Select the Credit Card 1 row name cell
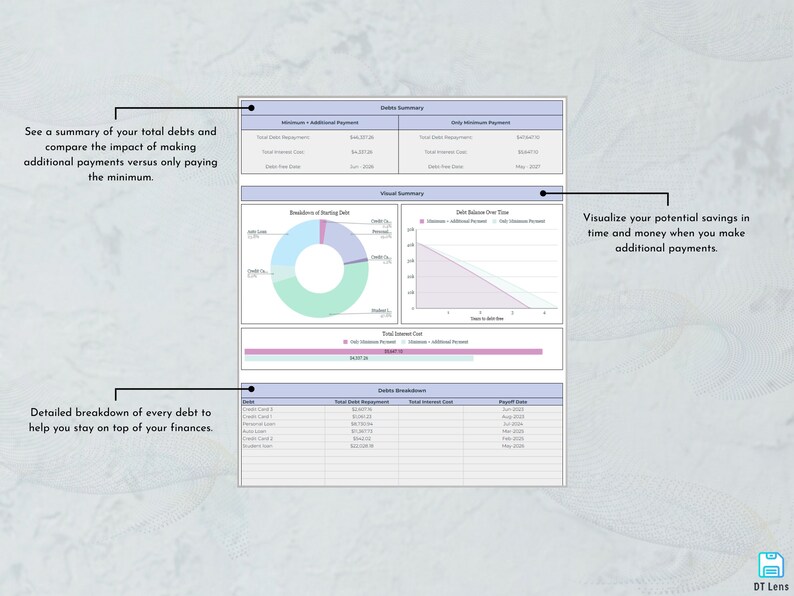The image size is (794, 596). coord(283,416)
